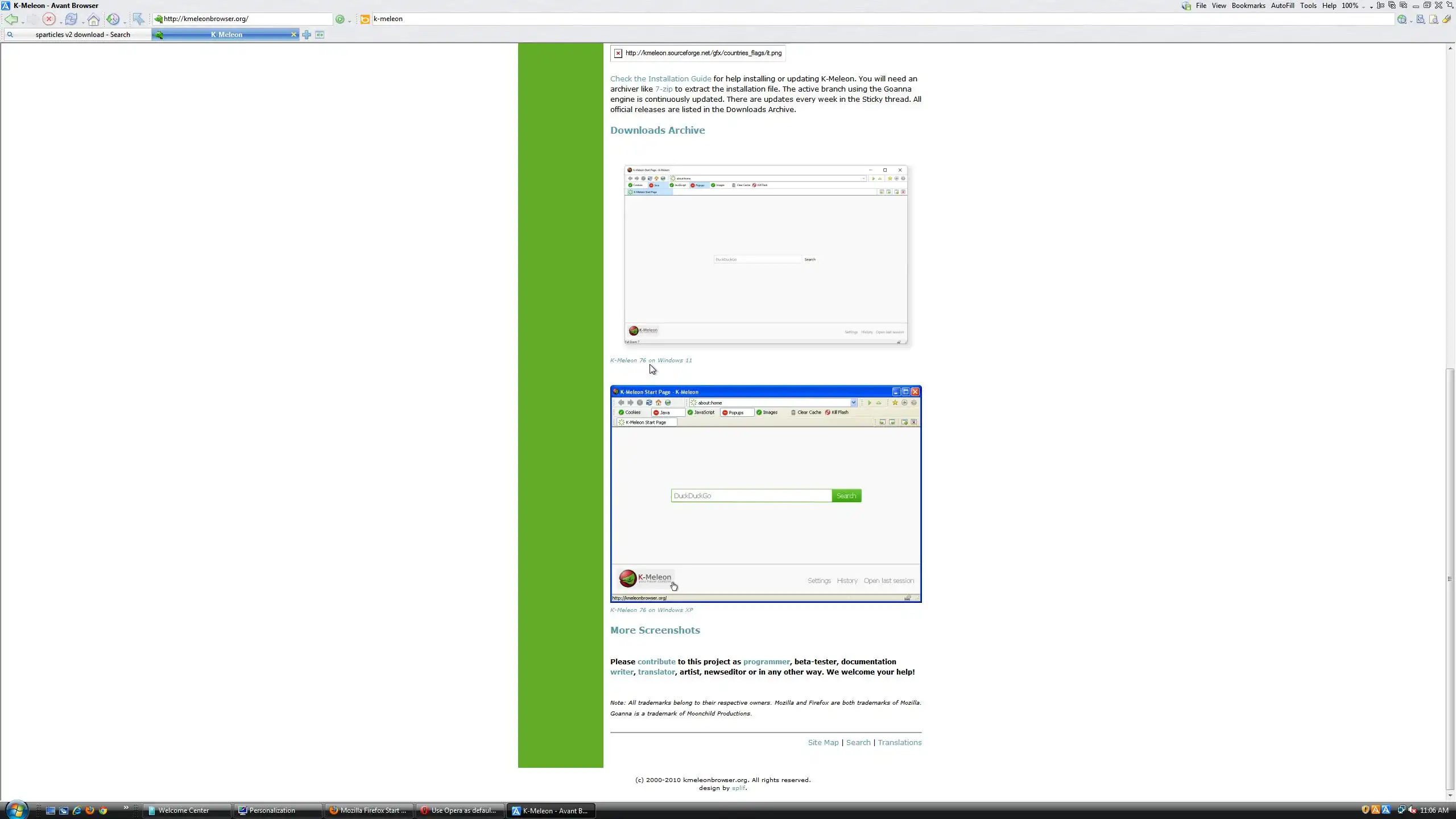The width and height of the screenshot is (1456, 819).
Task: Click the K-Meleon 76 Windows XP screenshot
Action: coord(766,494)
